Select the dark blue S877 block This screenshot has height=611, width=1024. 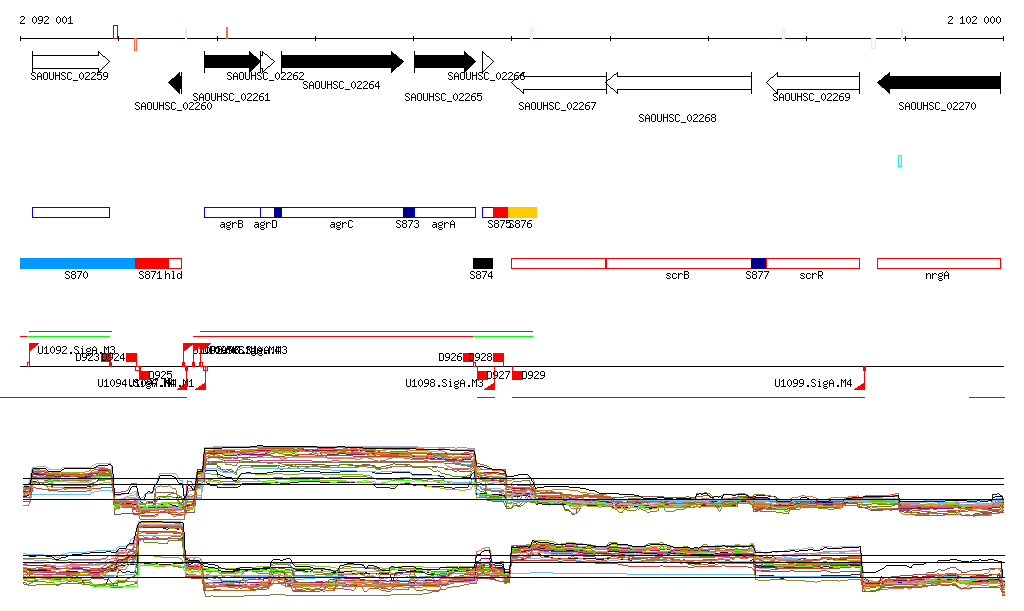[758, 263]
